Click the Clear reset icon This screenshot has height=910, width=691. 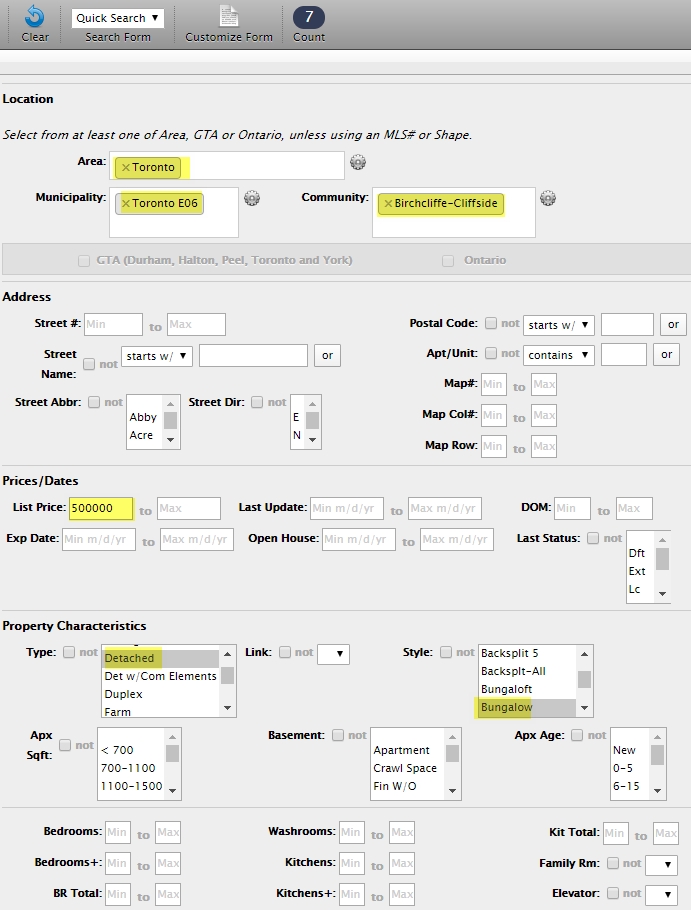35,16
